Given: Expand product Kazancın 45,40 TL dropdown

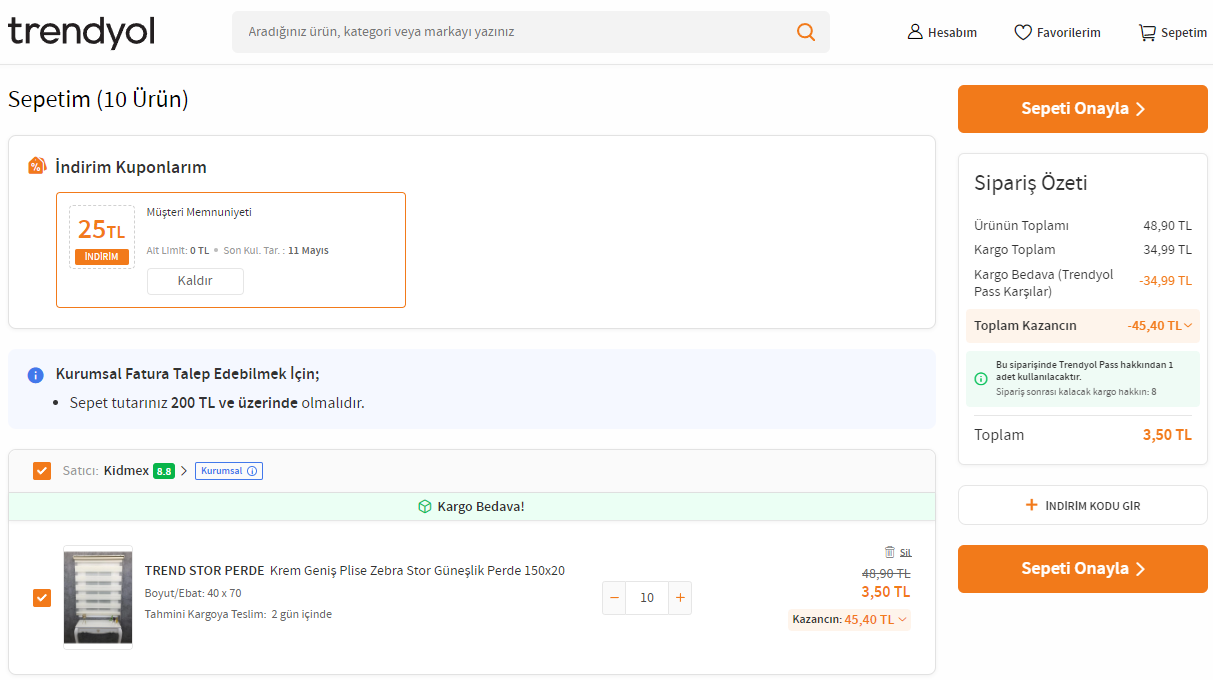Looking at the screenshot, I should [x=849, y=620].
